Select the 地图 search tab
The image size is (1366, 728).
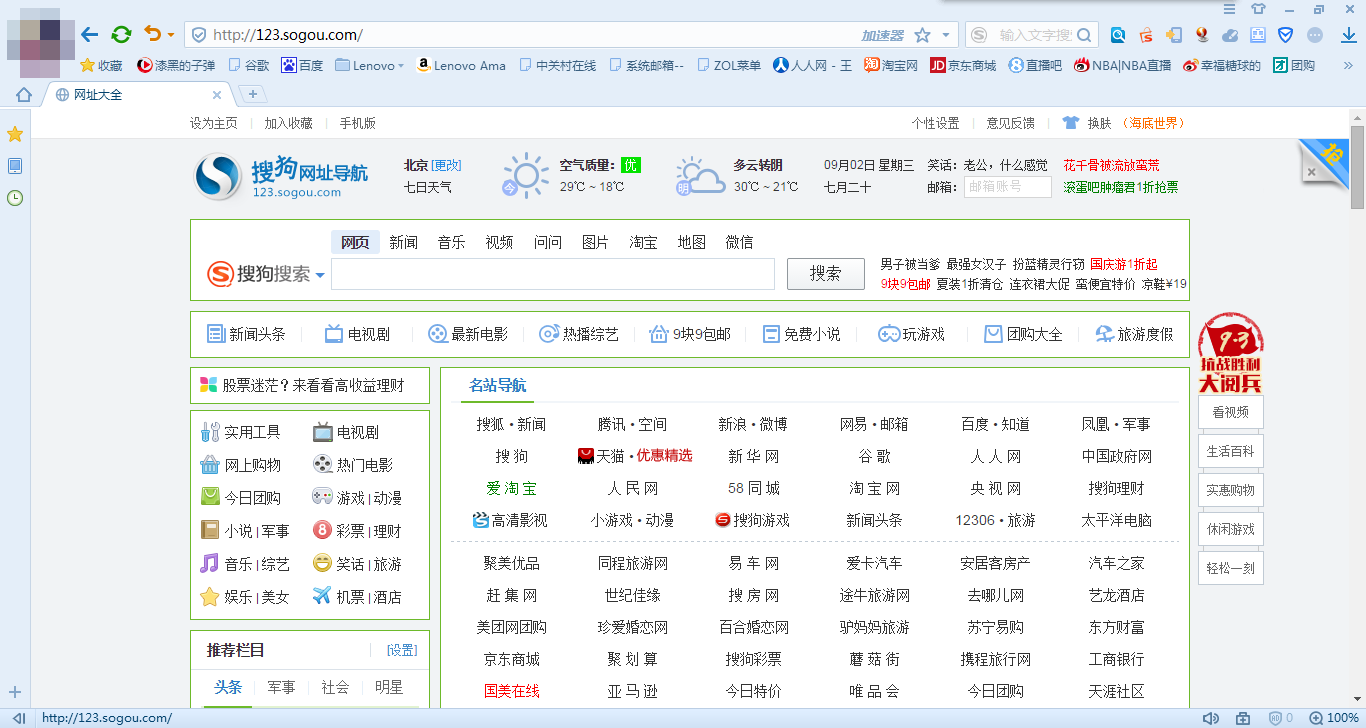691,242
